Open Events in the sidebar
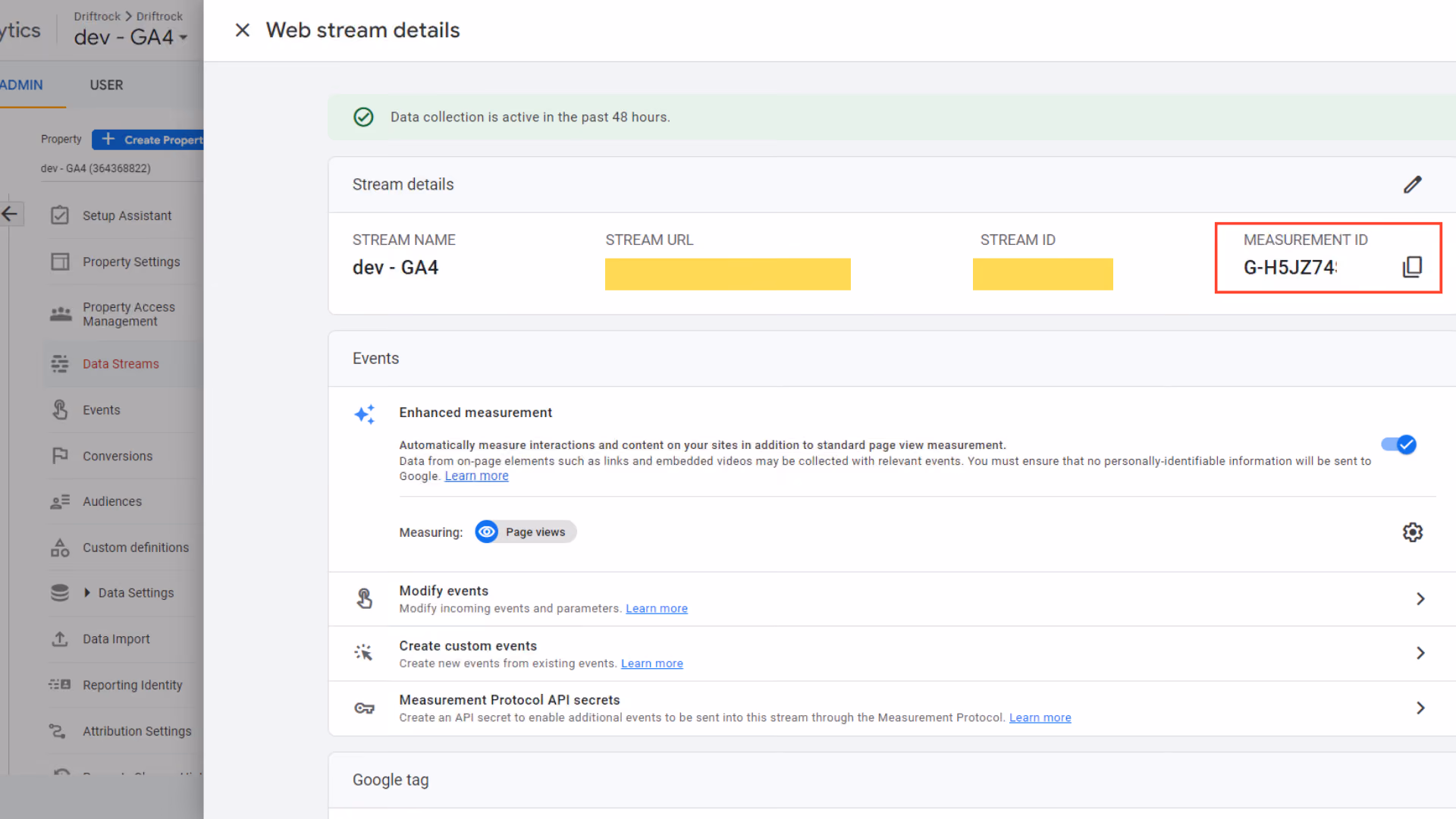 click(102, 410)
